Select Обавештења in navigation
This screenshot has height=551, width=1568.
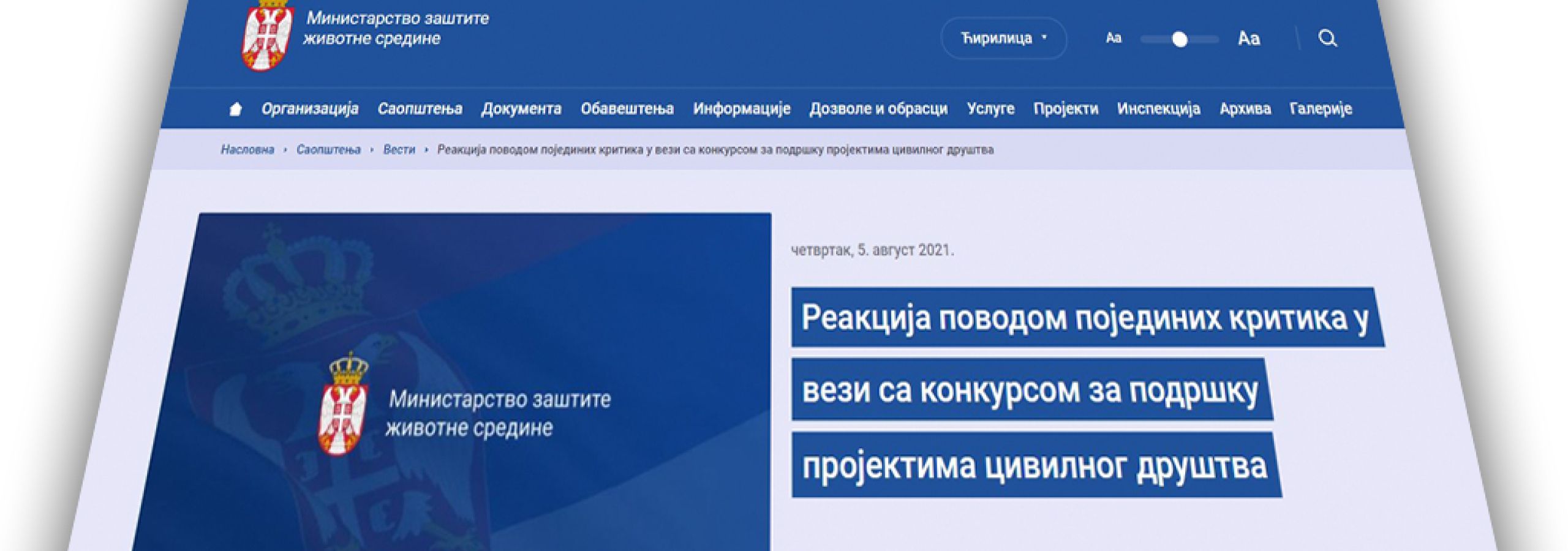(627, 109)
